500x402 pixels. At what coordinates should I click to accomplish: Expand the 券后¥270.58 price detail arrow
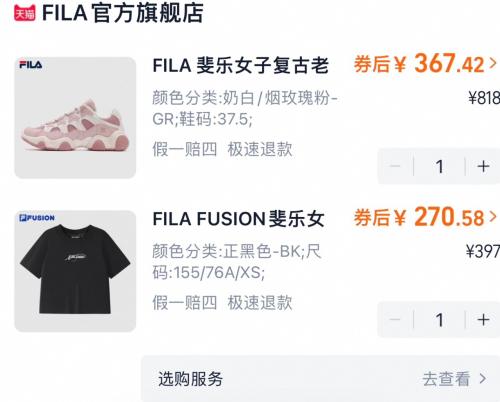[493, 217]
